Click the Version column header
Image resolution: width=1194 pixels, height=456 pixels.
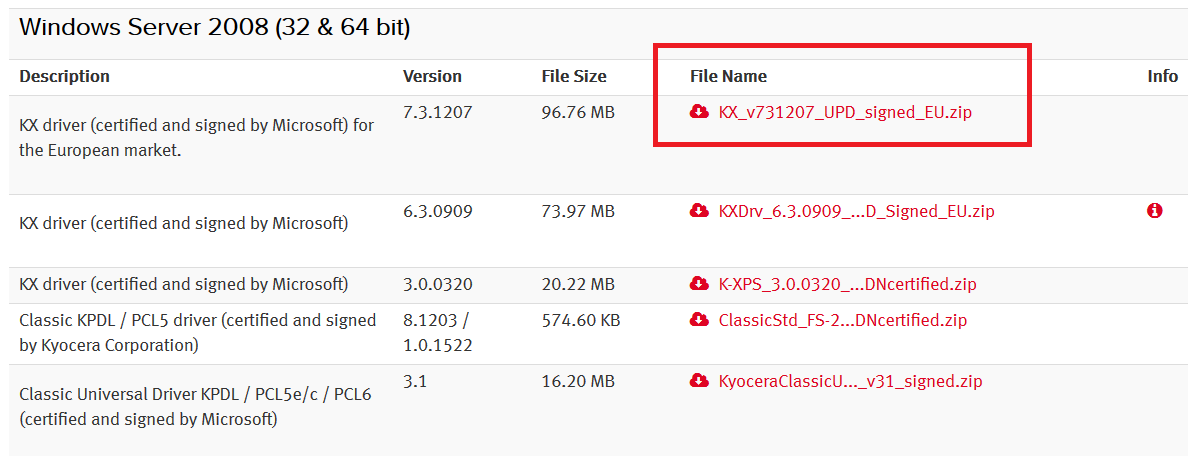click(x=433, y=76)
